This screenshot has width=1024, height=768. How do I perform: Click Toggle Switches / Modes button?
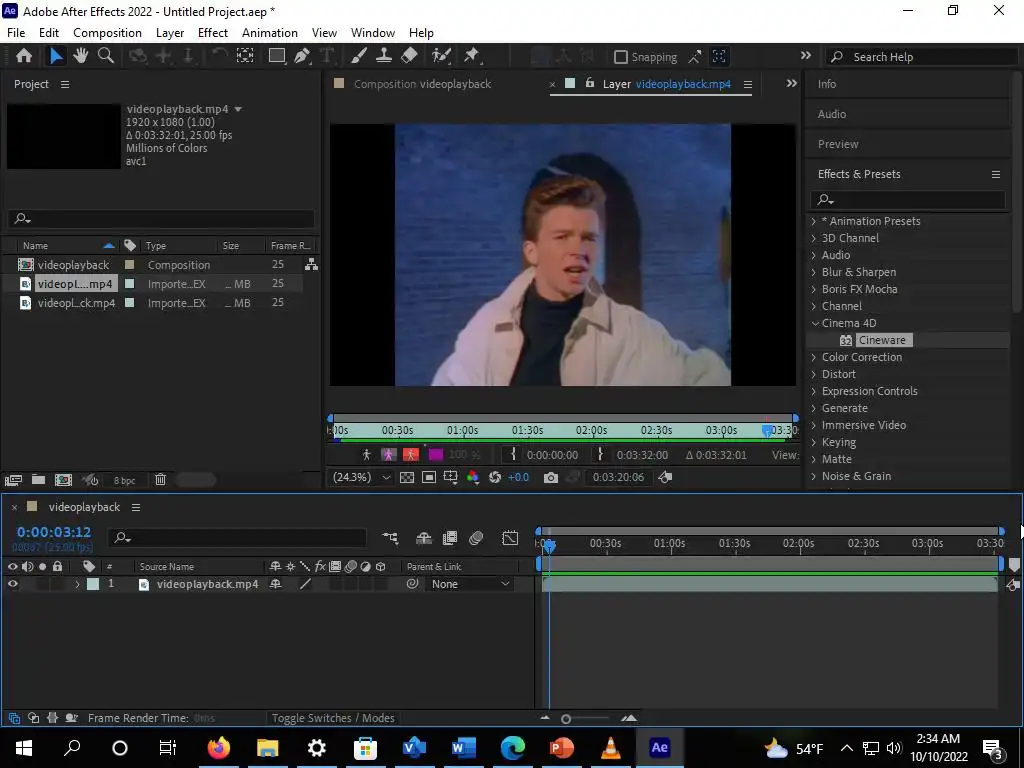pyautogui.click(x=333, y=718)
